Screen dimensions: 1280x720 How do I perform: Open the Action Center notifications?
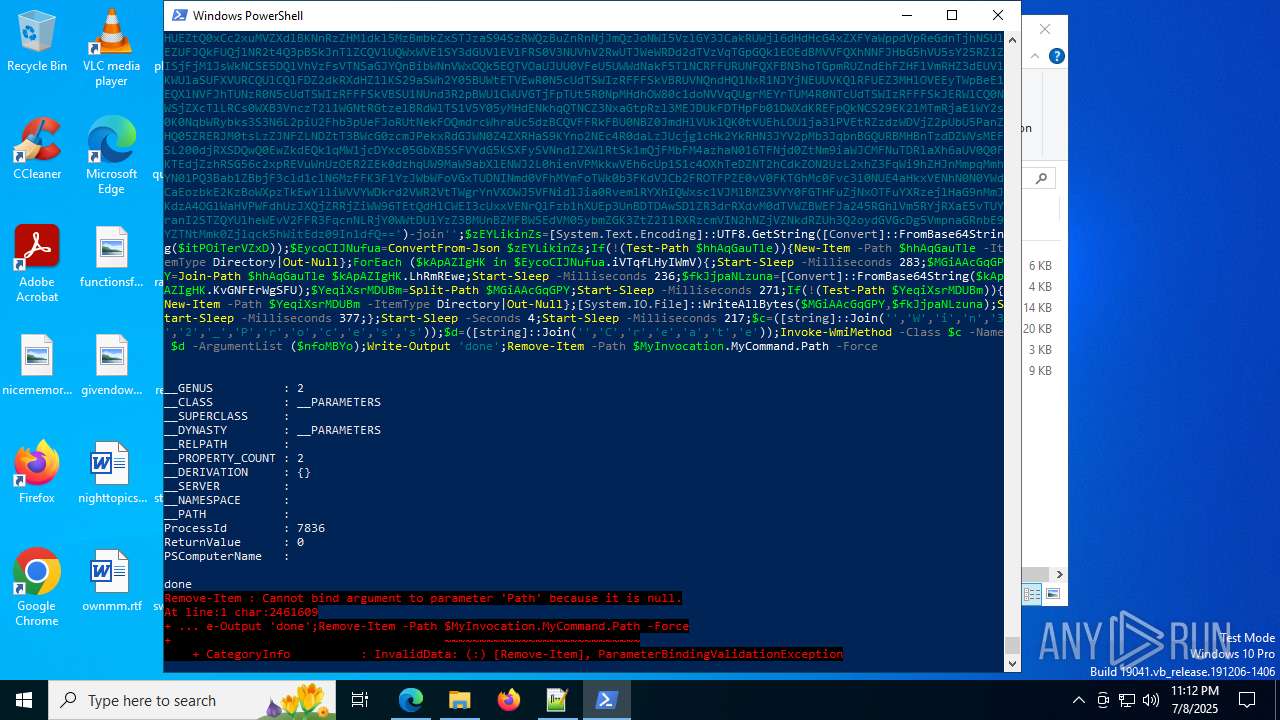[1247, 700]
